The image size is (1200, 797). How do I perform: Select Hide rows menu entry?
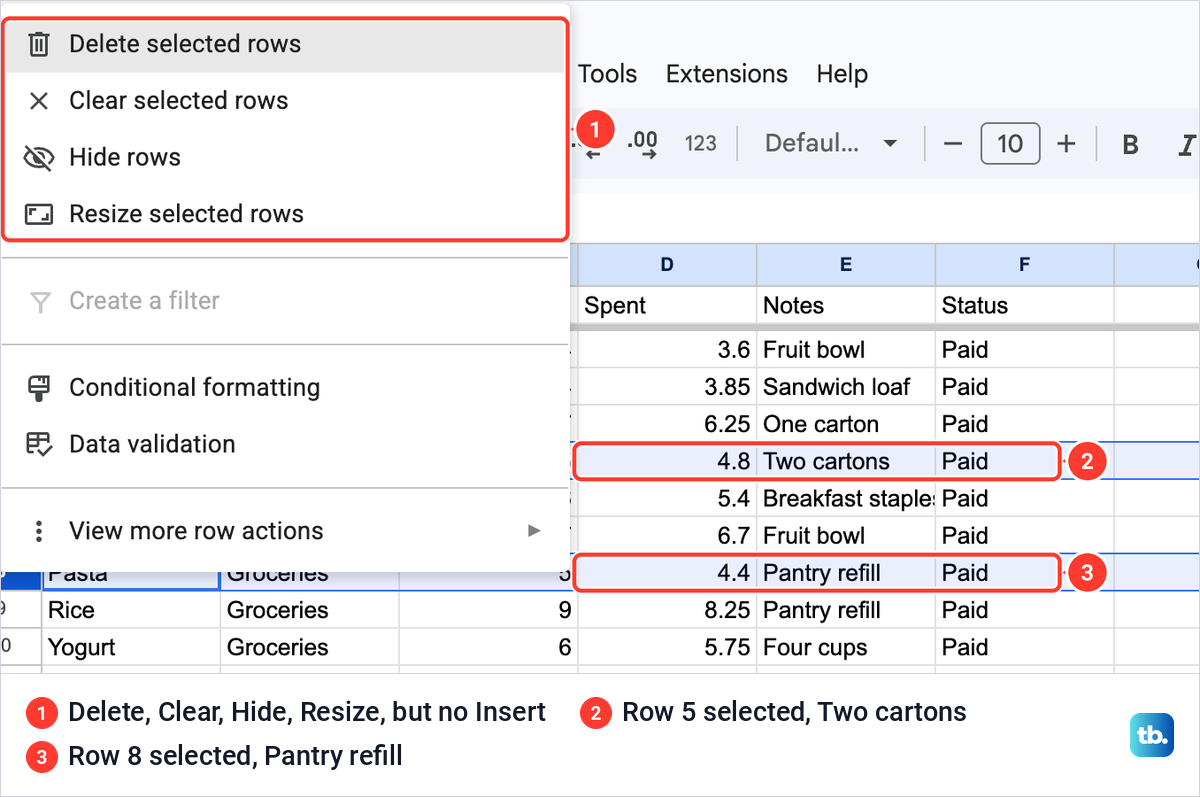click(285, 157)
